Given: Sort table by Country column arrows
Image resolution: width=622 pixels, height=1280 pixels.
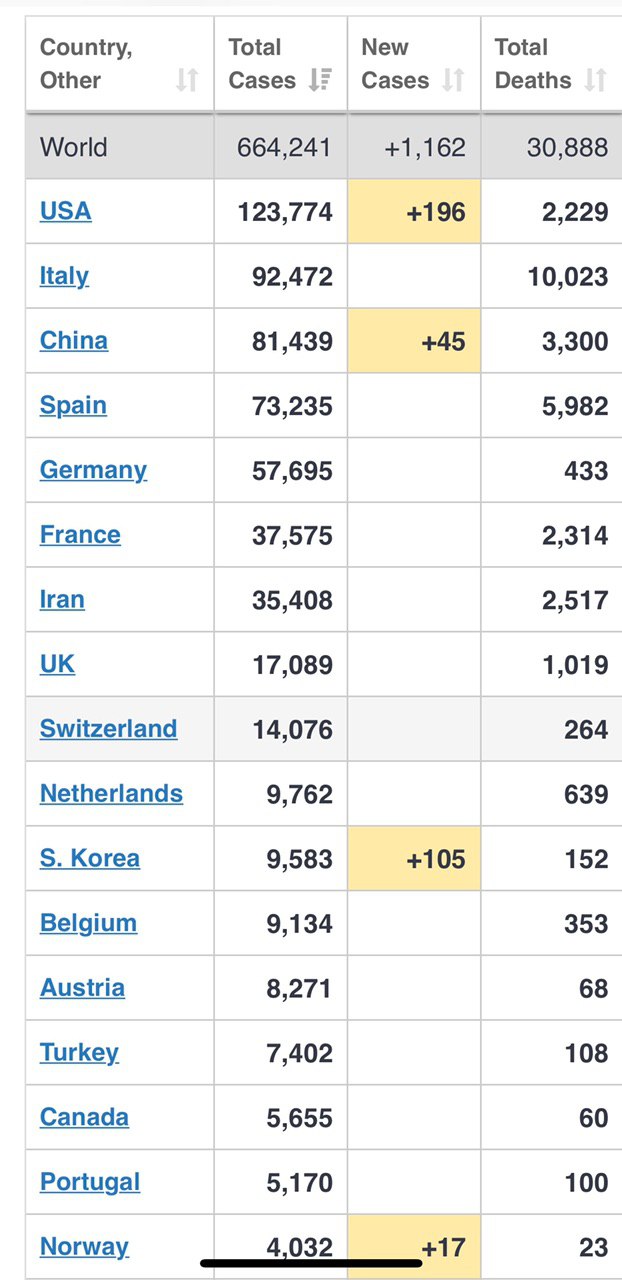Looking at the screenshot, I should pyautogui.click(x=187, y=80).
